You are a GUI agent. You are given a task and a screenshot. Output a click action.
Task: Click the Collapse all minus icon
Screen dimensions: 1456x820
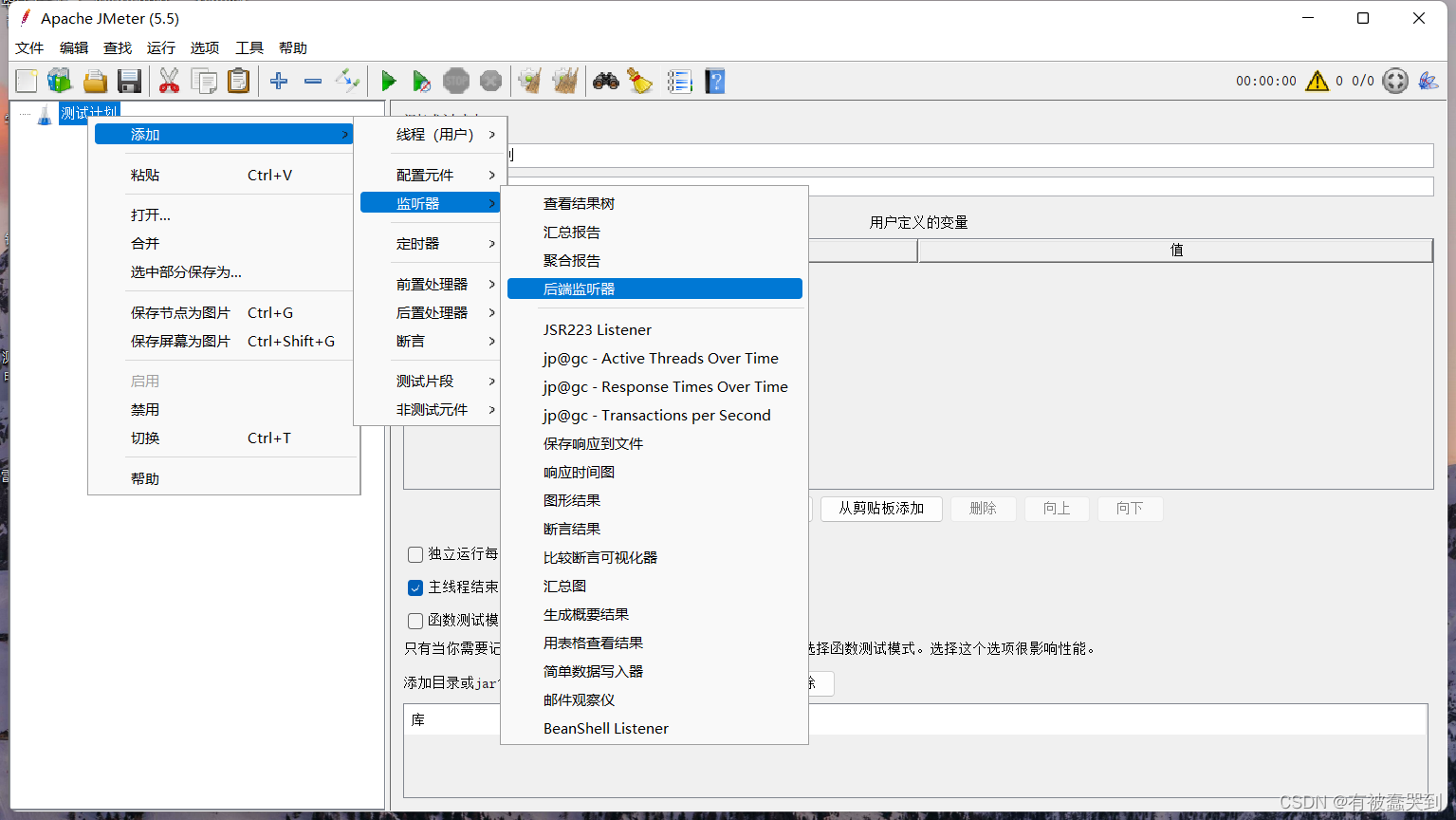click(313, 82)
